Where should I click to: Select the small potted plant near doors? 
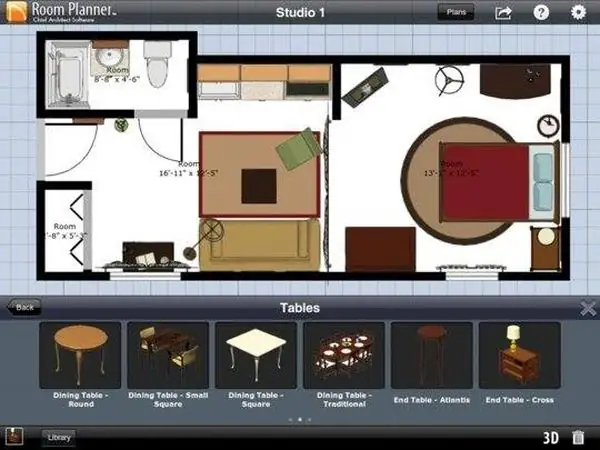pos(121,125)
